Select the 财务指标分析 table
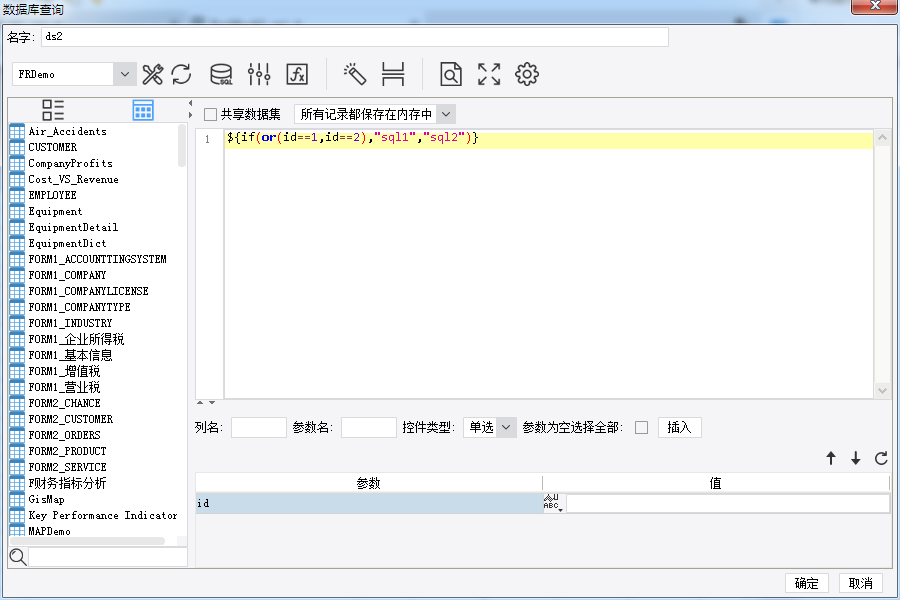Screen dimensions: 900x600 (x=67, y=483)
